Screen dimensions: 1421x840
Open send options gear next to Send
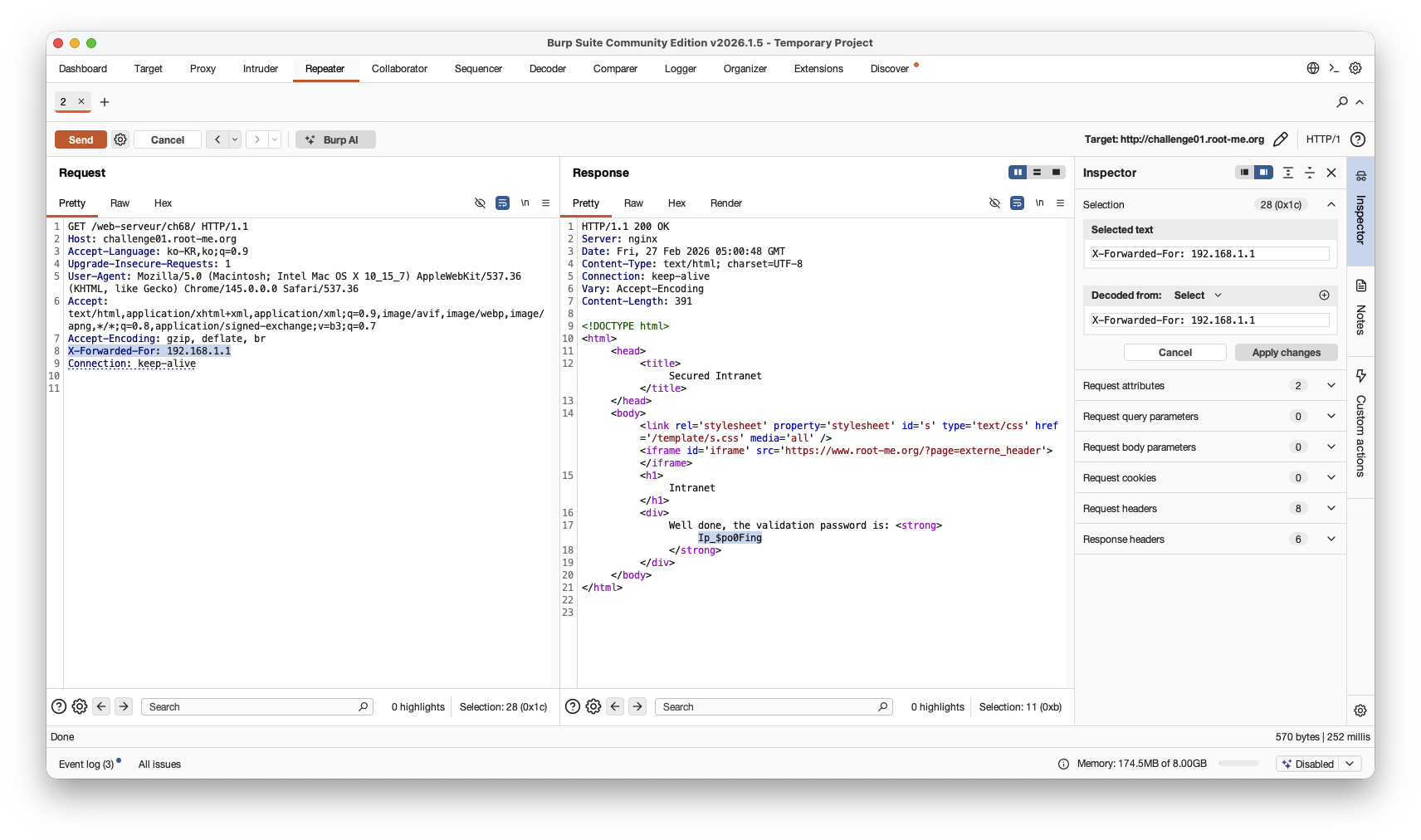(x=120, y=139)
